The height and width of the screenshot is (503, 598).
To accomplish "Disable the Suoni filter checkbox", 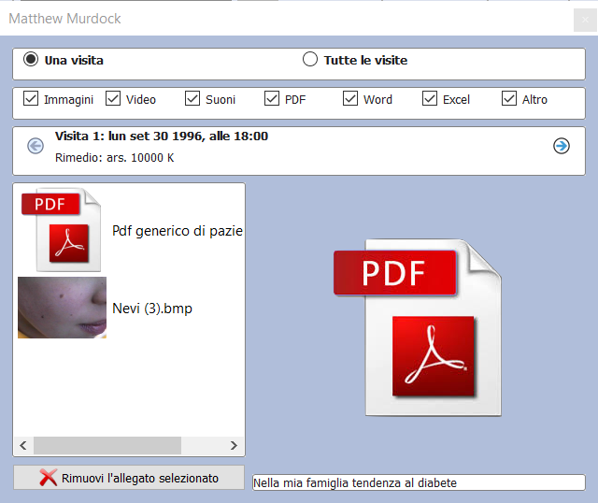I will click(x=192, y=98).
